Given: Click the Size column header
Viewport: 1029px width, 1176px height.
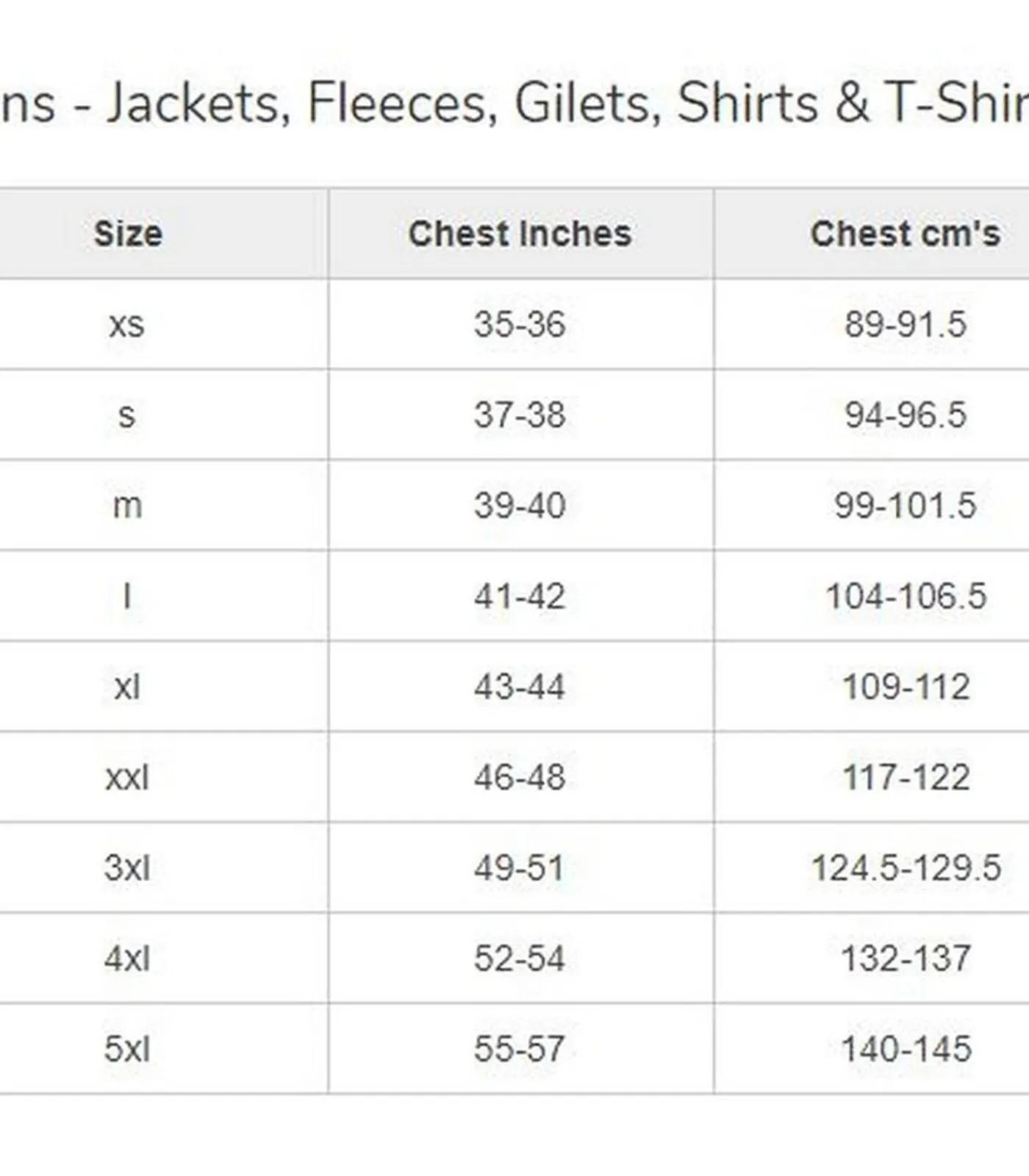Looking at the screenshot, I should (x=128, y=234).
